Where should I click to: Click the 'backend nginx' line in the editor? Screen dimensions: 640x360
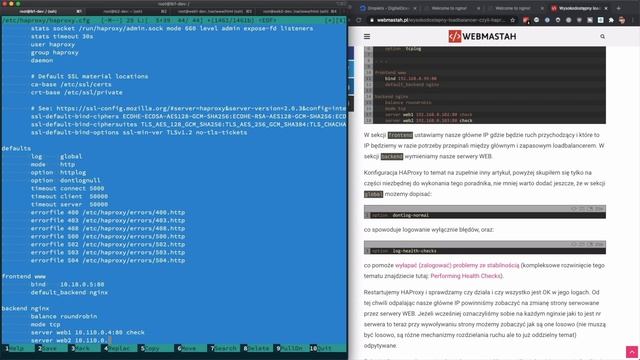(25, 308)
